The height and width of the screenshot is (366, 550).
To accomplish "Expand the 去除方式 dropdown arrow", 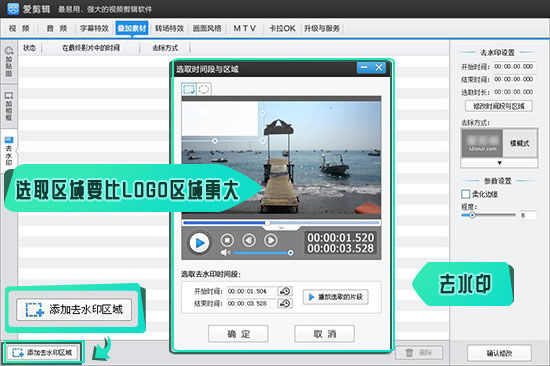I will [x=499, y=163].
